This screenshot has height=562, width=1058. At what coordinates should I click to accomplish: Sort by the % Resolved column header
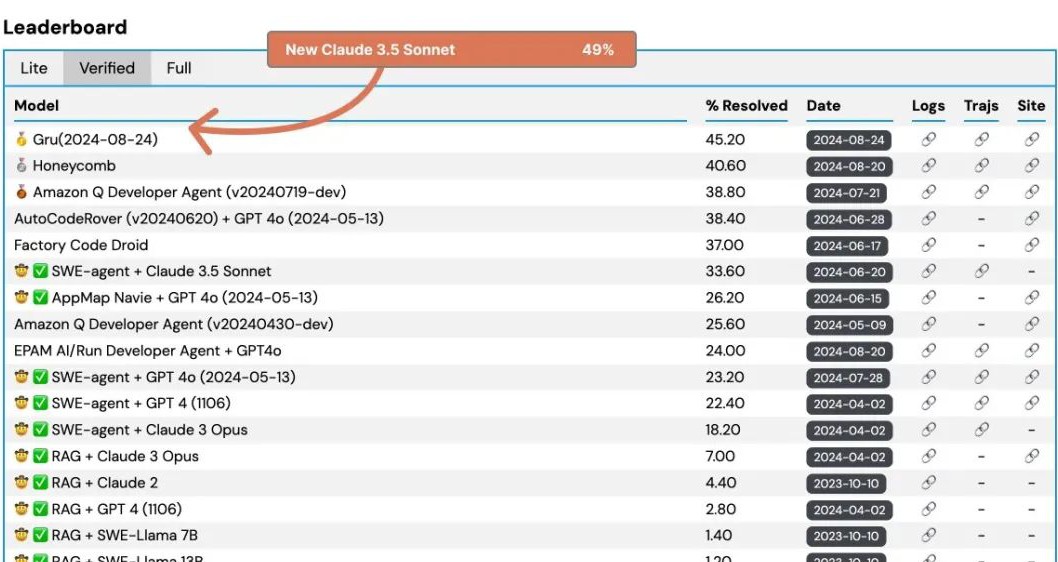(x=746, y=106)
